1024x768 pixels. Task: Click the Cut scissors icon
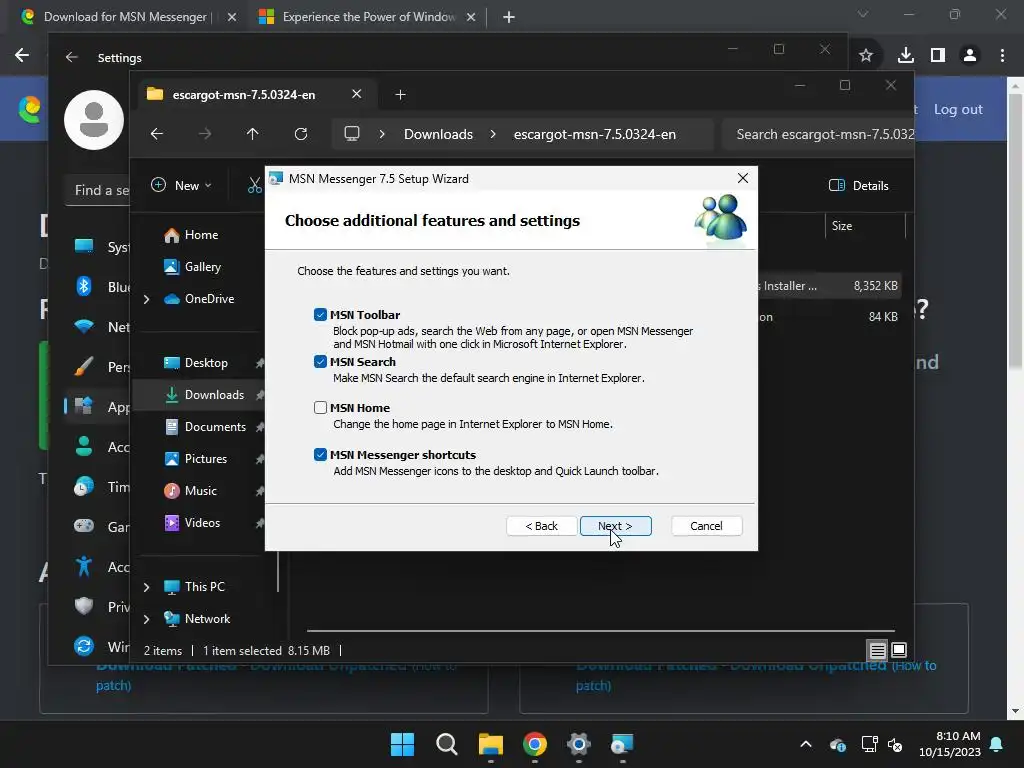pyautogui.click(x=254, y=186)
